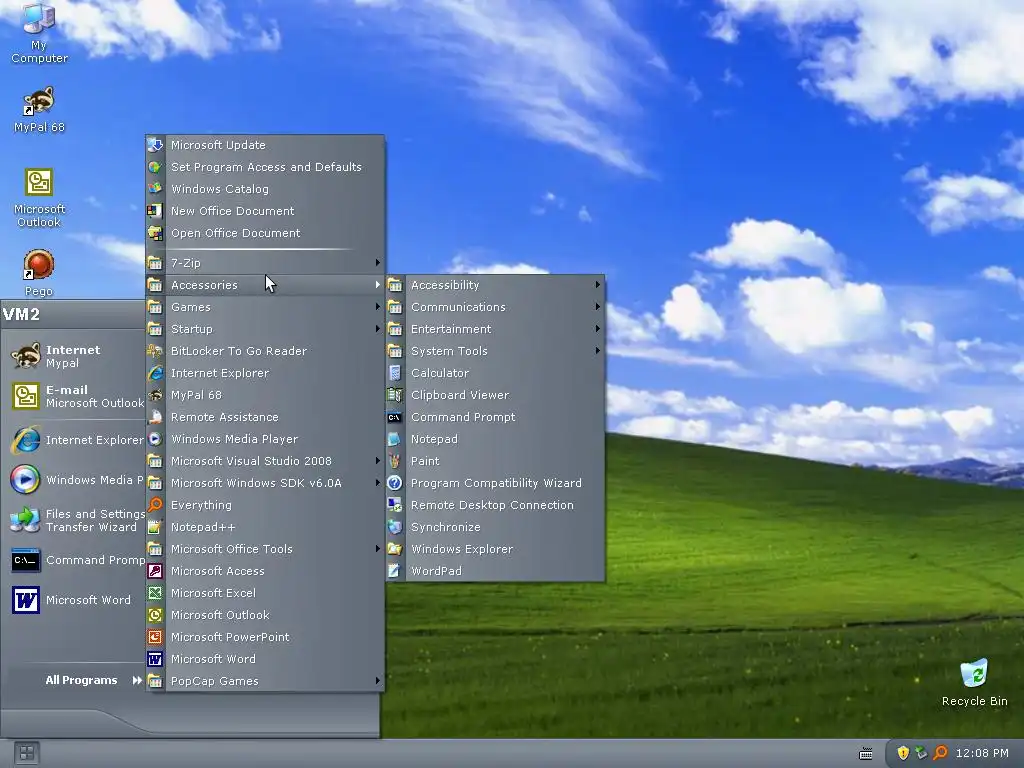Open Microsoft Word in Start menu recent list
Image resolution: width=1024 pixels, height=768 pixels.
click(74, 600)
